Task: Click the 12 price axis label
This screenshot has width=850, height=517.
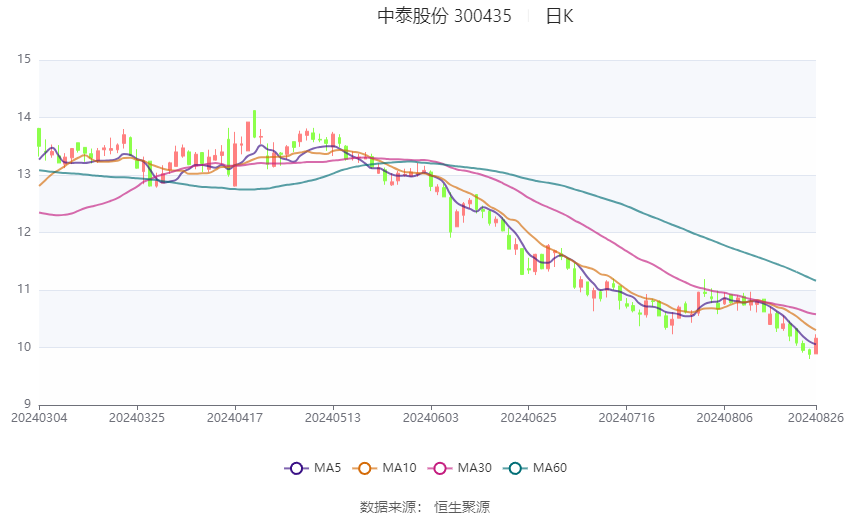Action: tap(24, 232)
